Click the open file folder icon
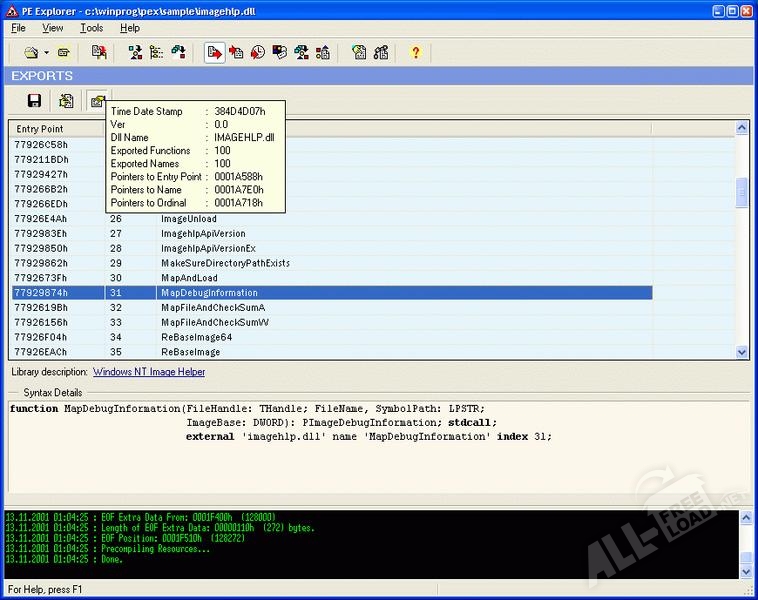Image resolution: width=758 pixels, height=600 pixels. [30, 52]
